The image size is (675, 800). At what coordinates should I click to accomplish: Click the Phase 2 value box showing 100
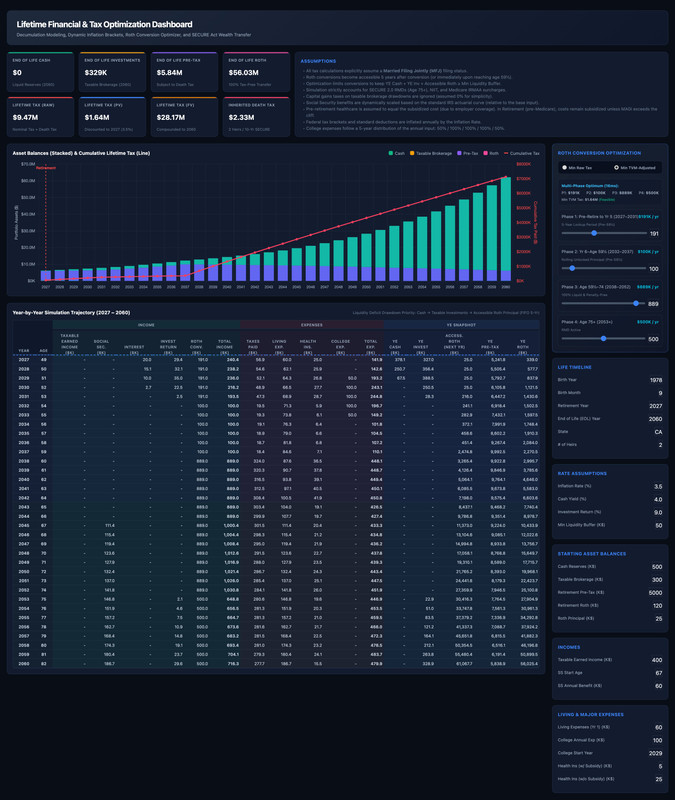click(654, 269)
